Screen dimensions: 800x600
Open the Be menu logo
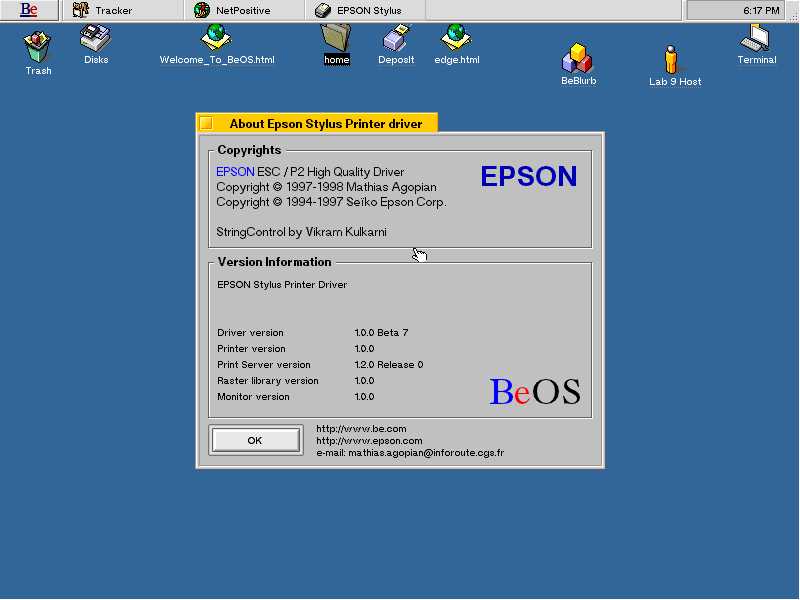29,10
